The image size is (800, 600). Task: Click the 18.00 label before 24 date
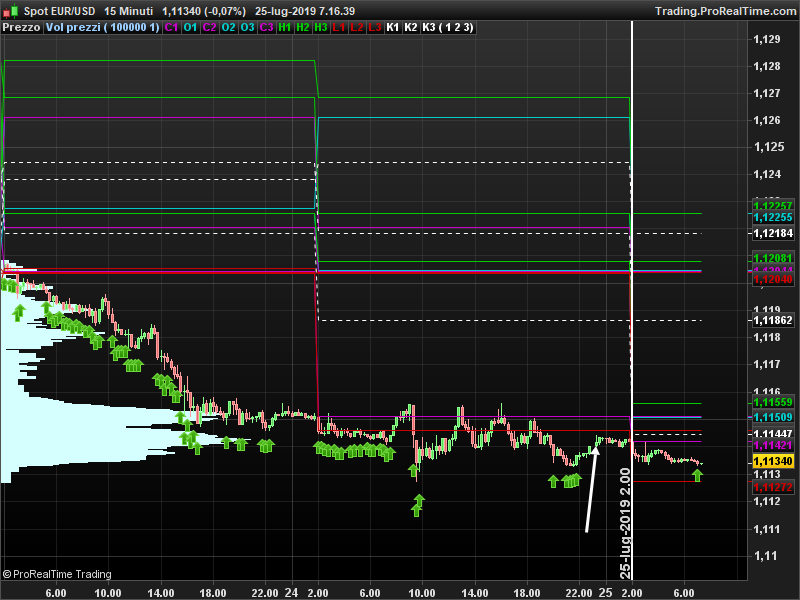(213, 593)
